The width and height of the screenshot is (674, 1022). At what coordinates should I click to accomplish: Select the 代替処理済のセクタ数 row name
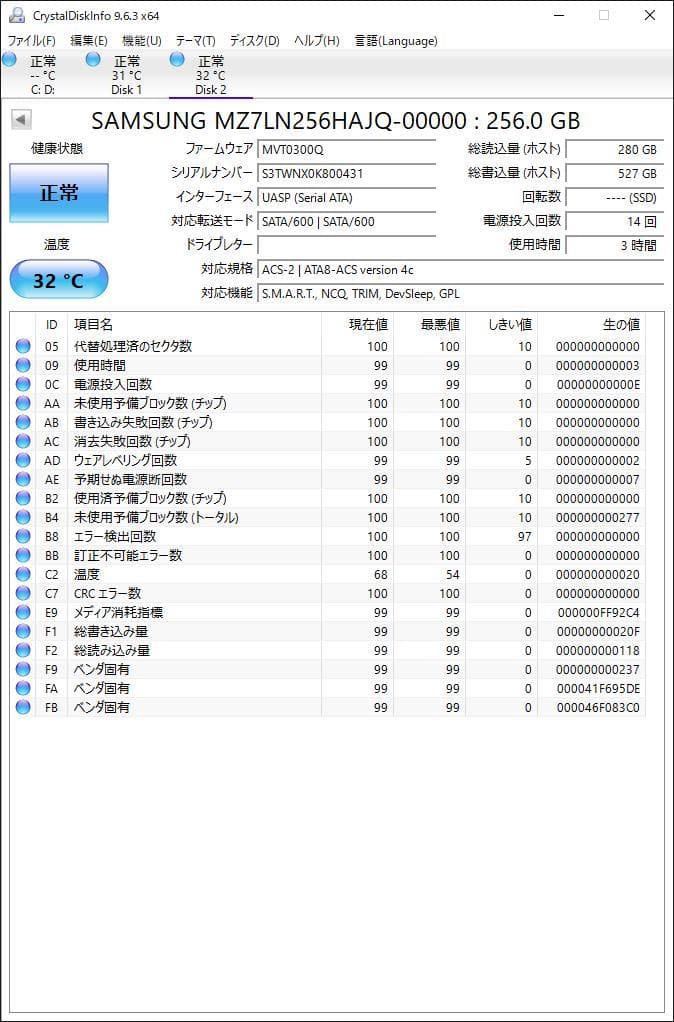point(133,346)
